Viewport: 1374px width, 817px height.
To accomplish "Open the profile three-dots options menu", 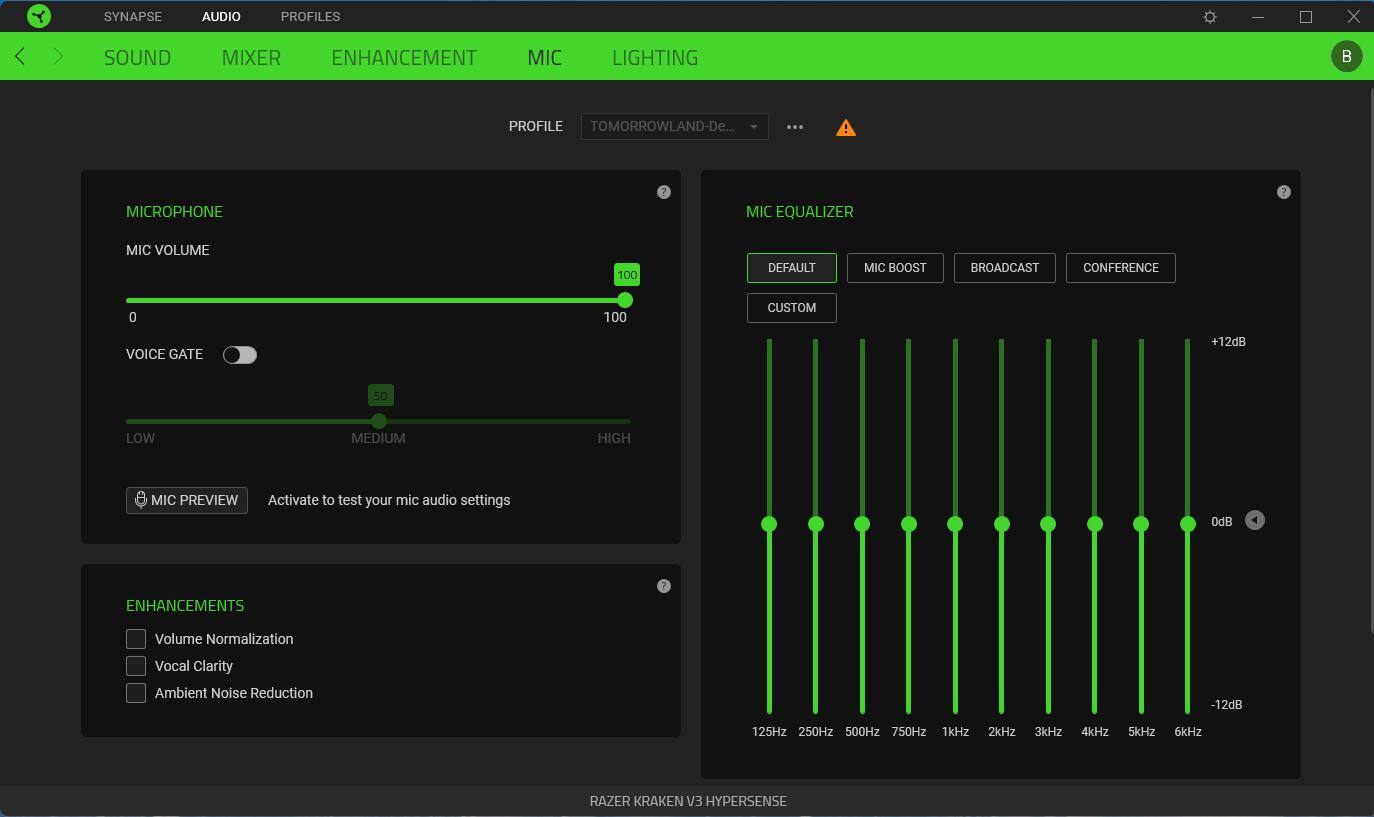I will coord(795,127).
